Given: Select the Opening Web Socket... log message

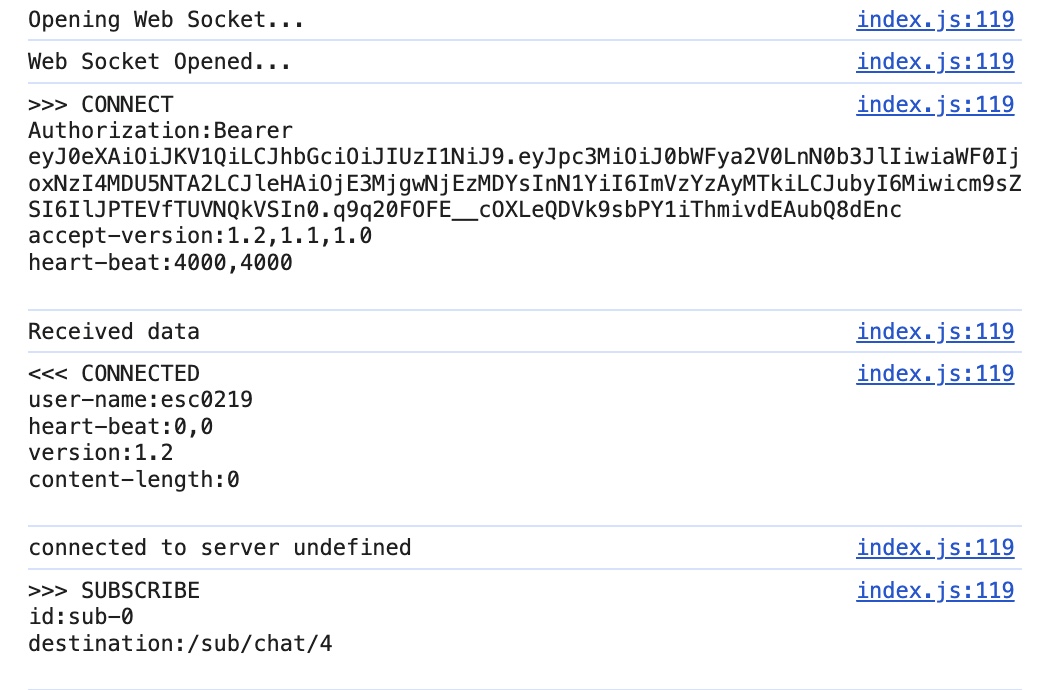Looking at the screenshot, I should [x=165, y=20].
